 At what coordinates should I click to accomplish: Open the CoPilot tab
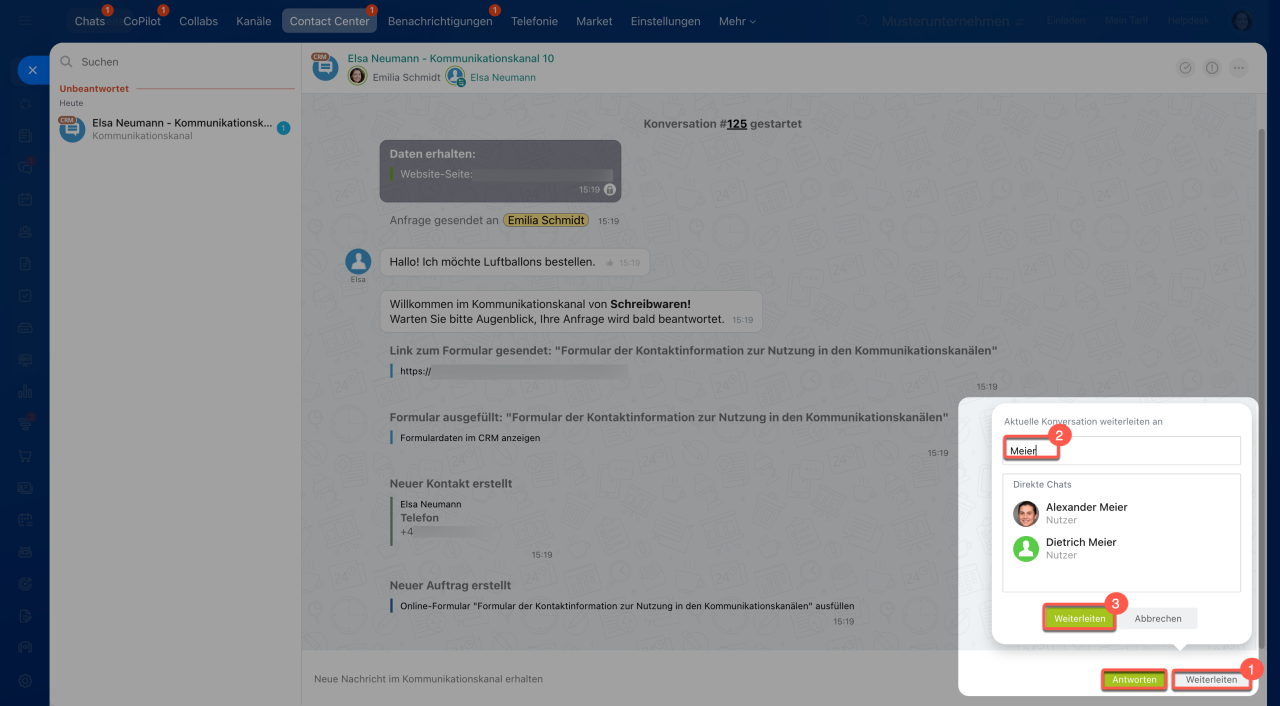142,21
